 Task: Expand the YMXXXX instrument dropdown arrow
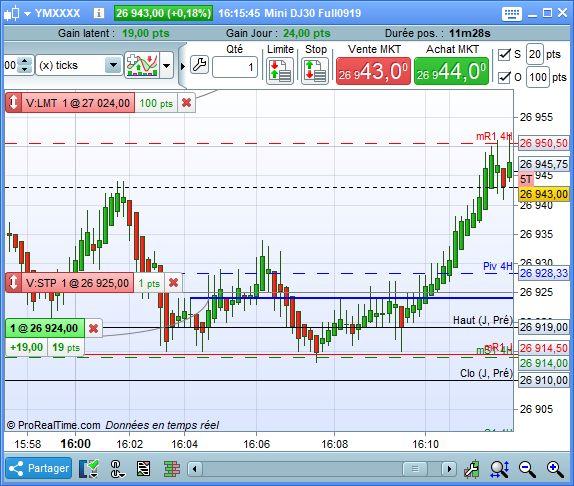click(27, 14)
